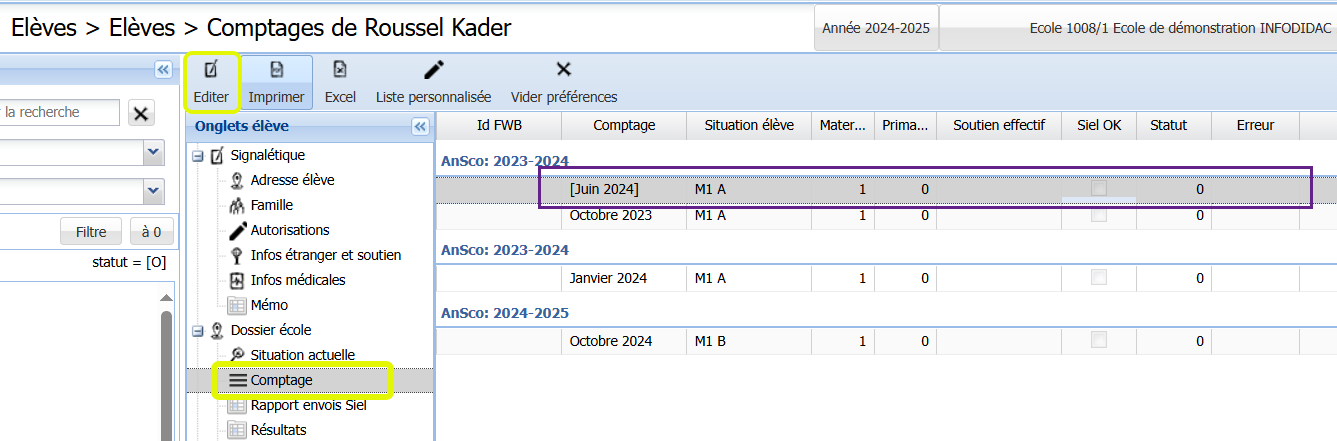The height and width of the screenshot is (441, 1337).
Task: Click the Imprimer print icon
Action: tap(277, 70)
